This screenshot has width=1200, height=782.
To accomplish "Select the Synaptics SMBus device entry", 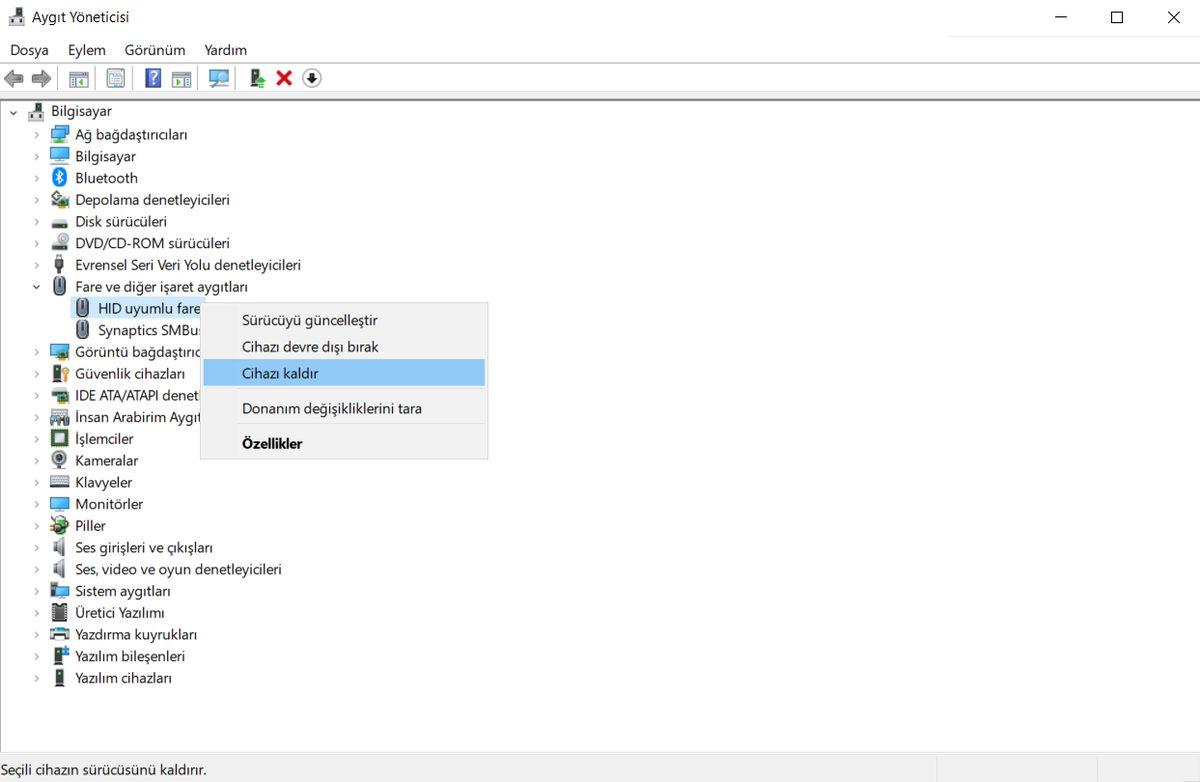I will [x=149, y=330].
